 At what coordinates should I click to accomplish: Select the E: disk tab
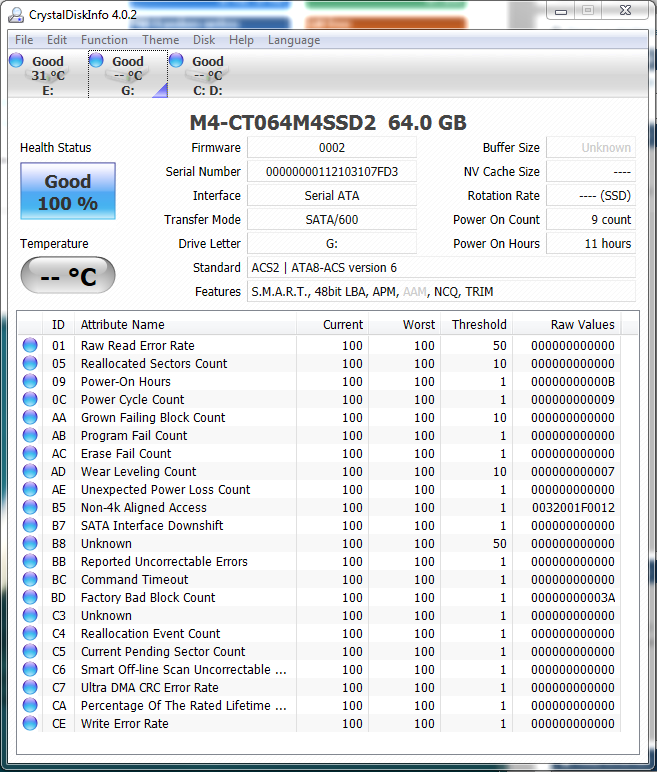(48, 74)
